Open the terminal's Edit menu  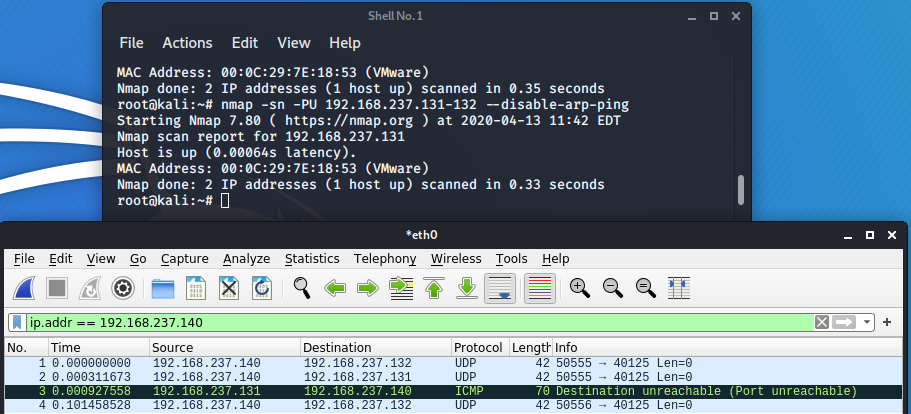(245, 43)
